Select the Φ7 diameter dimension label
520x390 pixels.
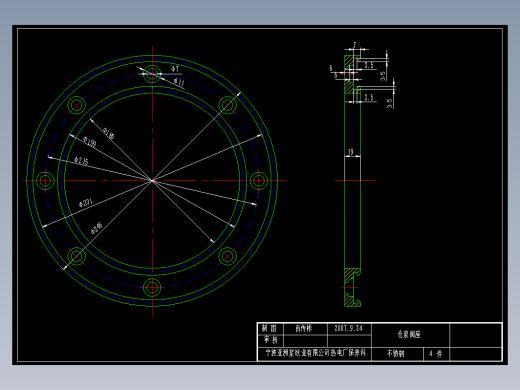tap(175, 69)
